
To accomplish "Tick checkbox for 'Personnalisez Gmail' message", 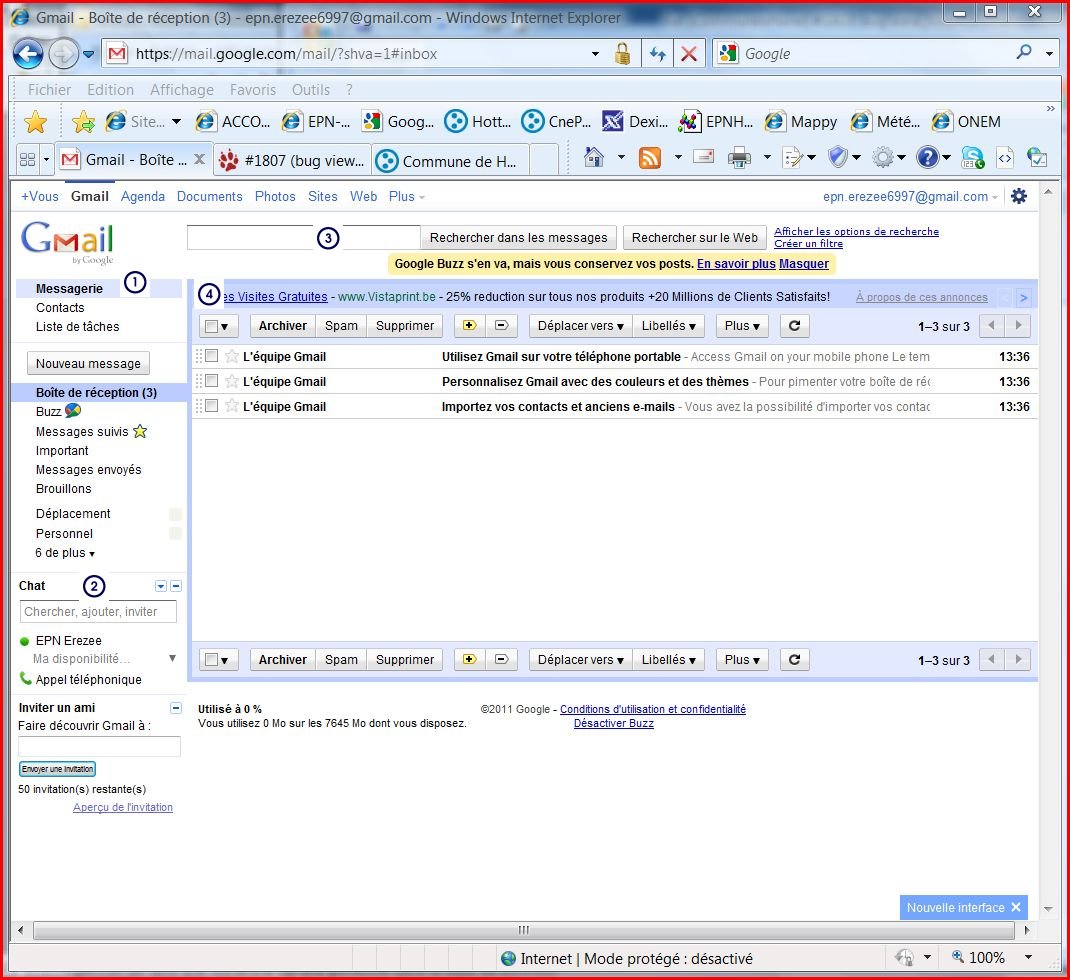I will pyautogui.click(x=212, y=381).
